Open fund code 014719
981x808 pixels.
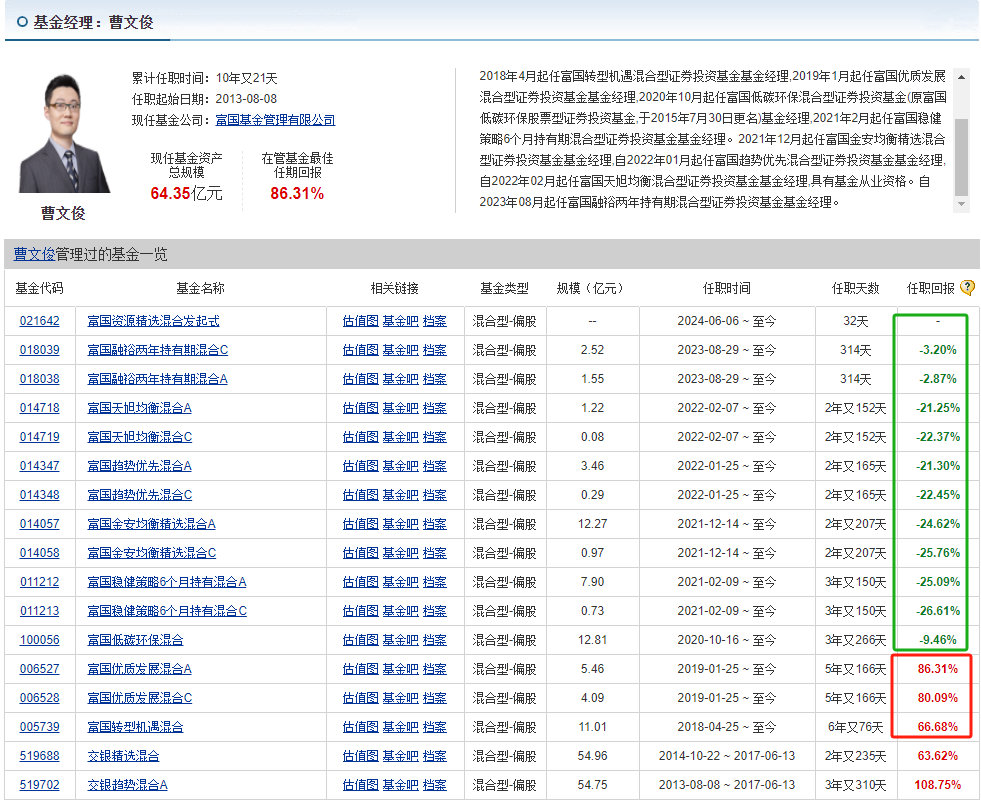click(39, 437)
